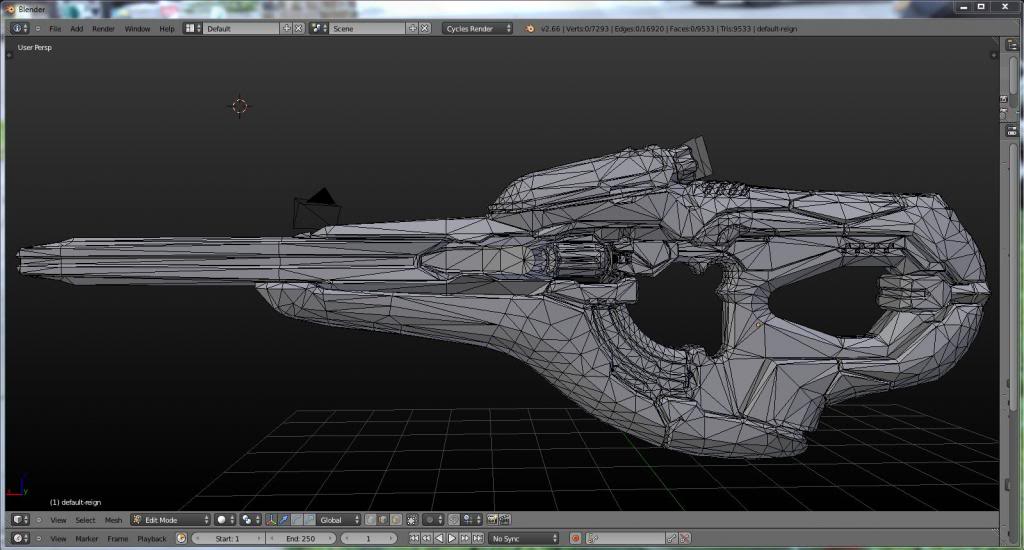Open the Mesh menu in the 3D view header

pyautogui.click(x=113, y=520)
